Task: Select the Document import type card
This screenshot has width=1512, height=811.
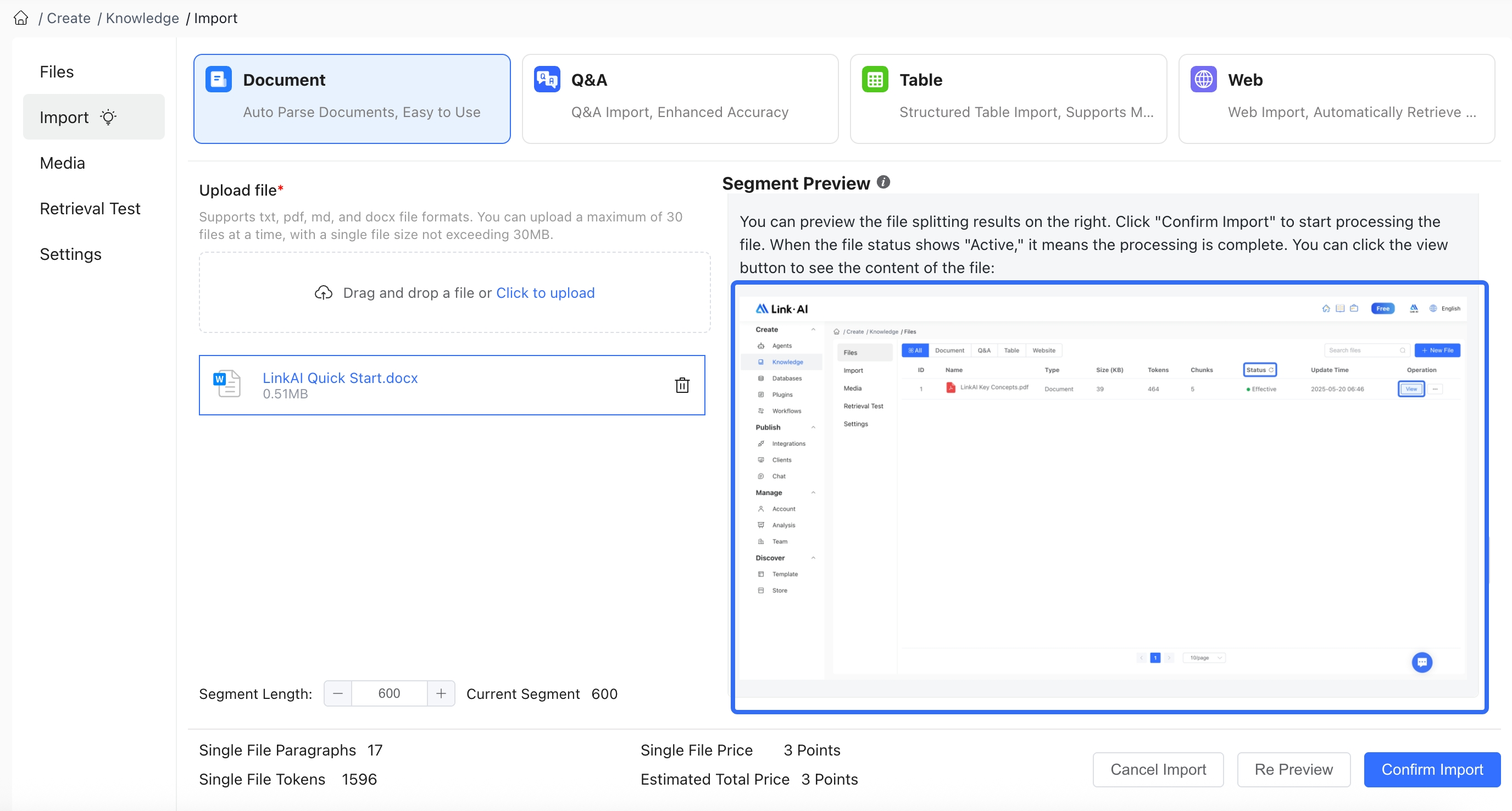Action: coord(352,98)
